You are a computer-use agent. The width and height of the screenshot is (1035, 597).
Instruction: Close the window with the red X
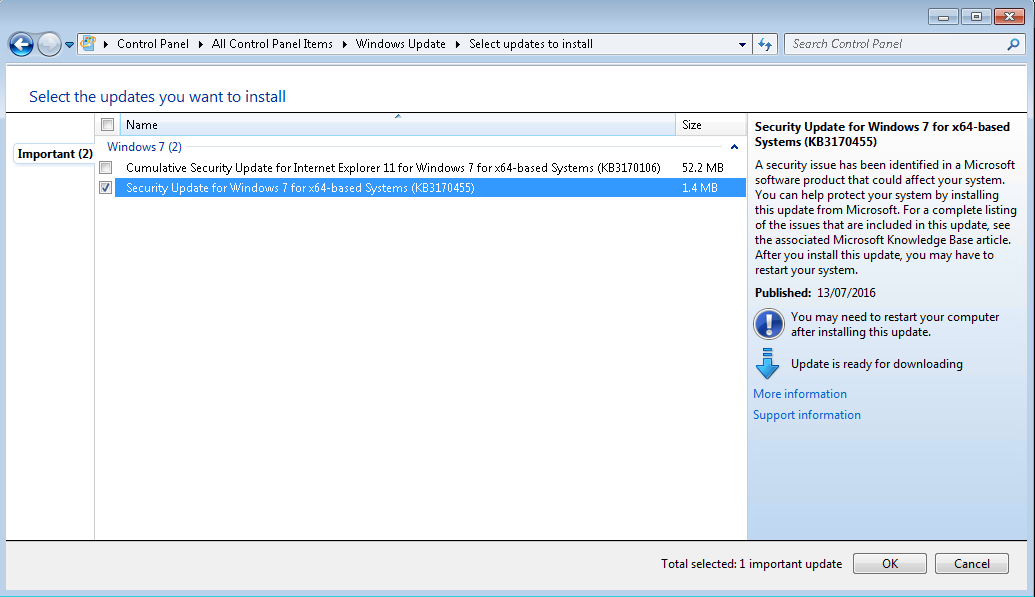1009,17
